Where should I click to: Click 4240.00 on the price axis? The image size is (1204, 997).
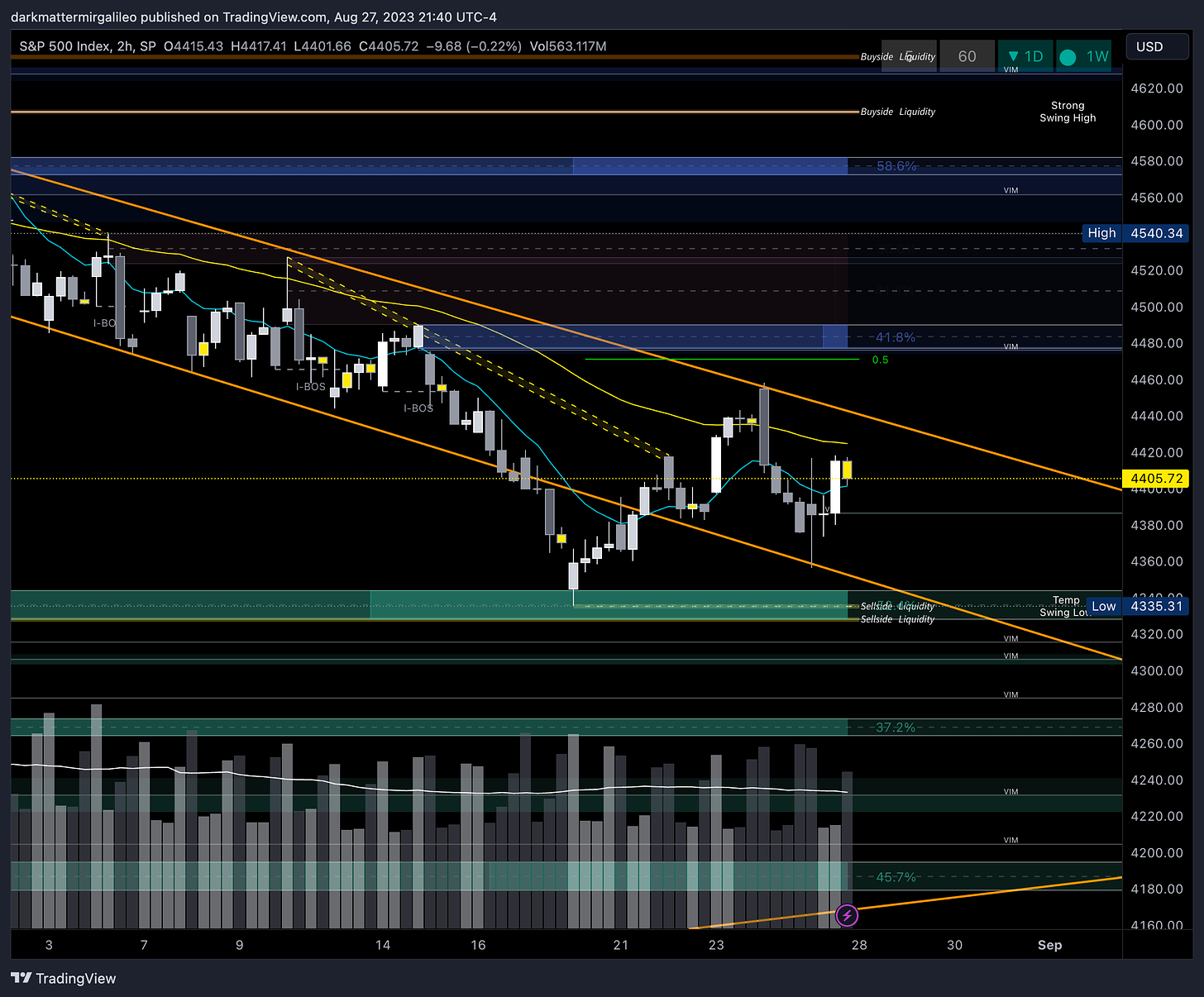point(1156,780)
